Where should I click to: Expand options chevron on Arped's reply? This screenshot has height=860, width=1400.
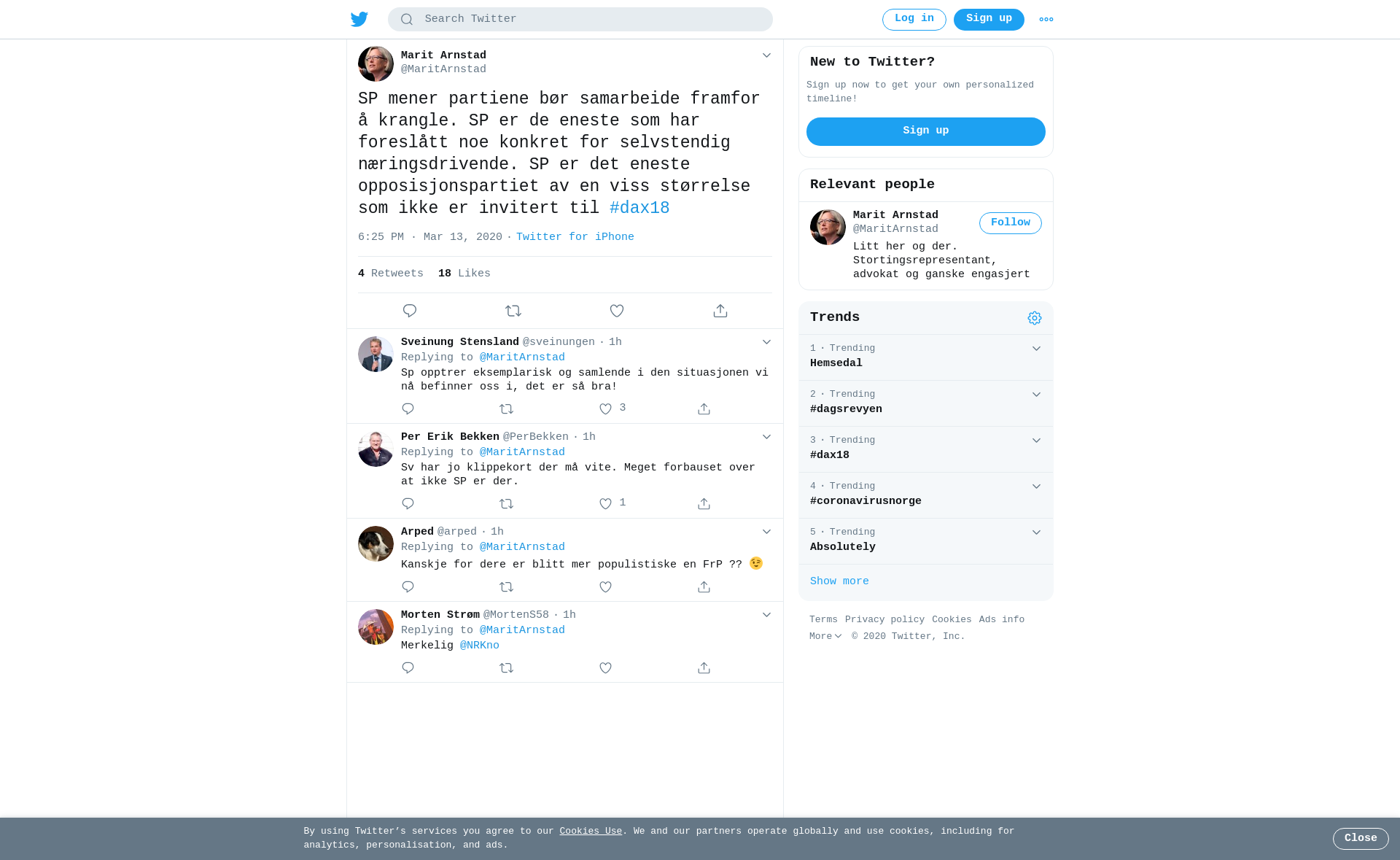pyautogui.click(x=766, y=532)
